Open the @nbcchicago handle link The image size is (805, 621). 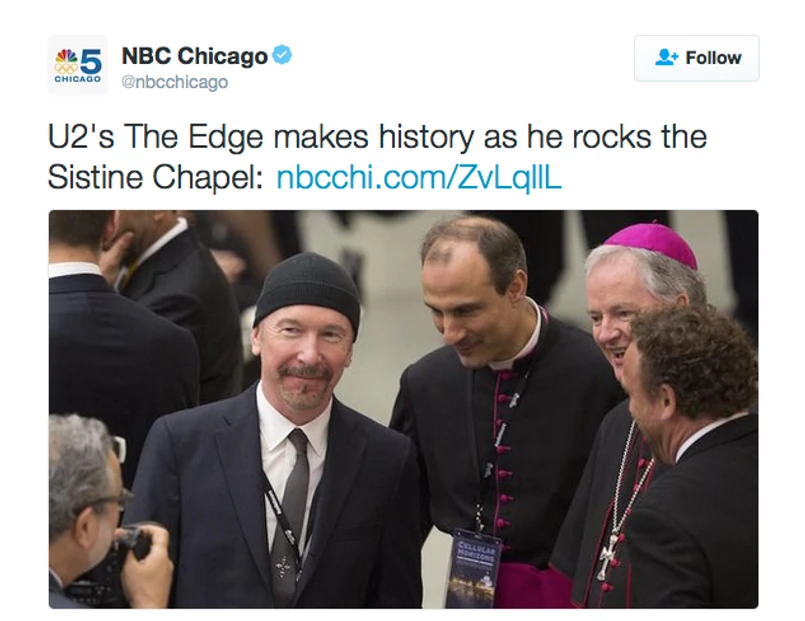pos(175,82)
